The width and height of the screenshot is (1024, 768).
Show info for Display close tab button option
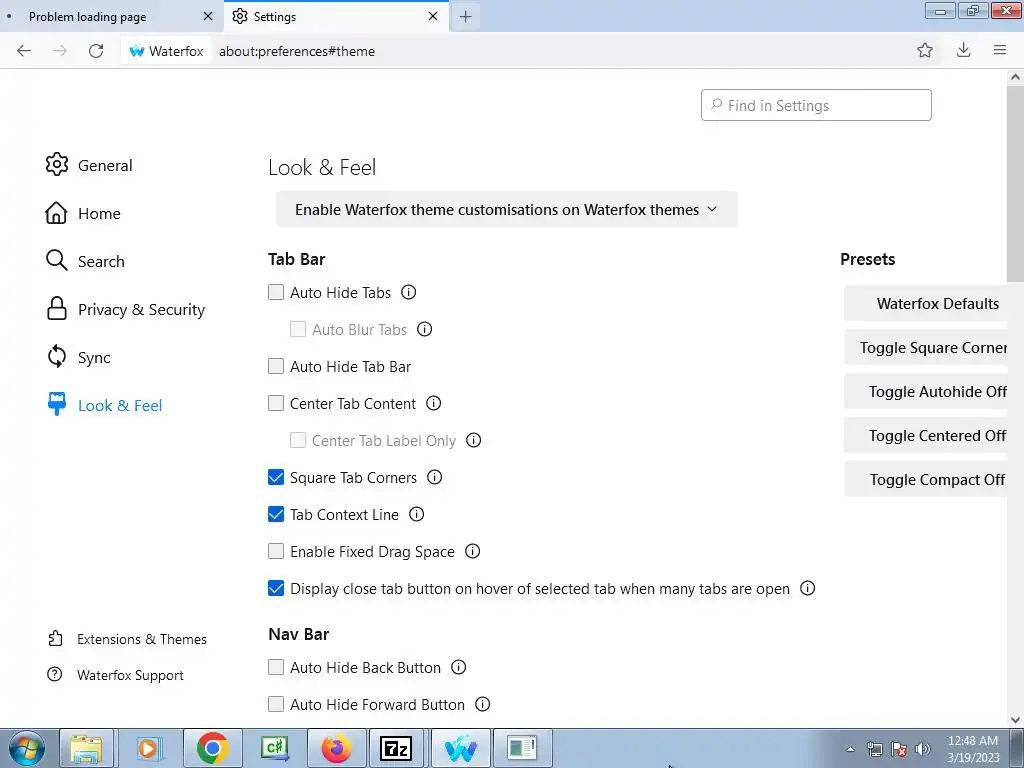[808, 588]
